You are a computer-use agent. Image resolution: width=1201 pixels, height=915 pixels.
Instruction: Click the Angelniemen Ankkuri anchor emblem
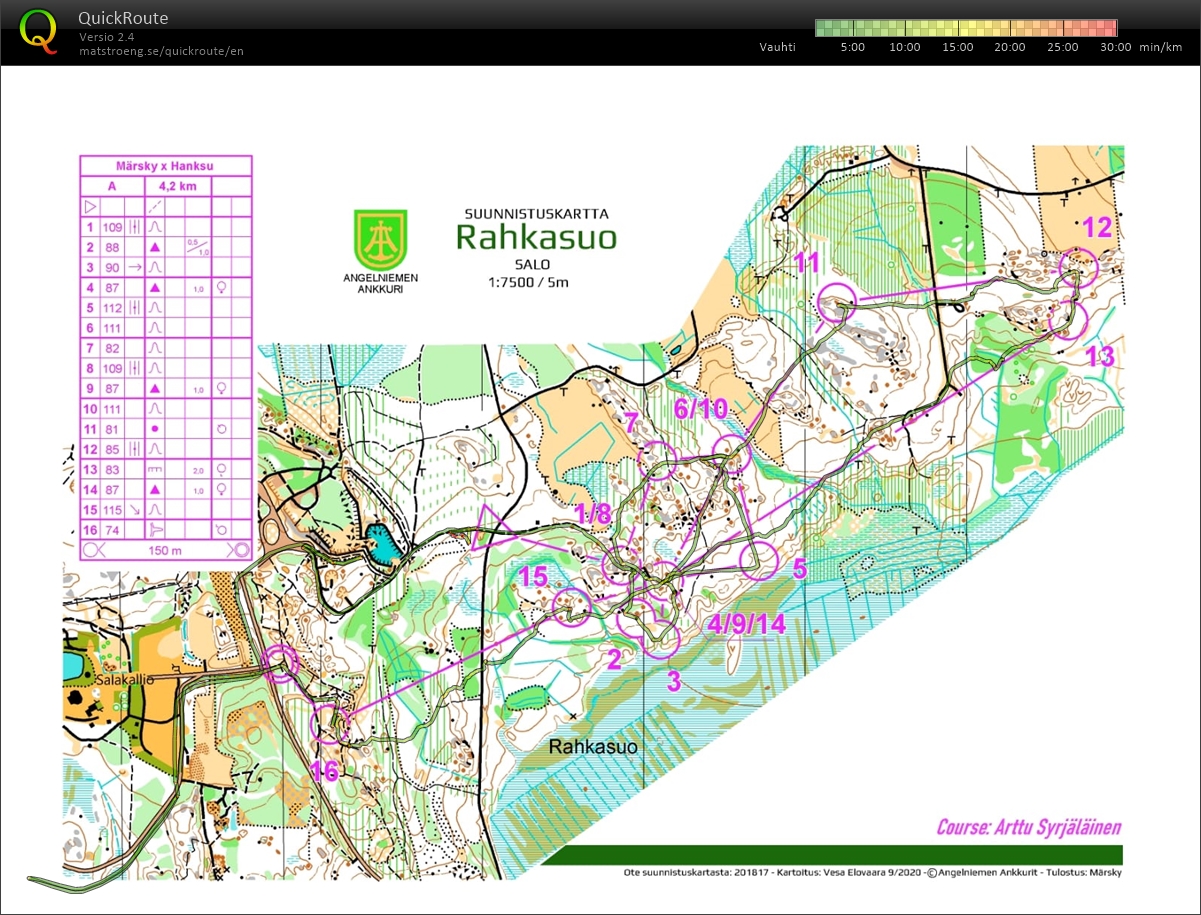380,237
